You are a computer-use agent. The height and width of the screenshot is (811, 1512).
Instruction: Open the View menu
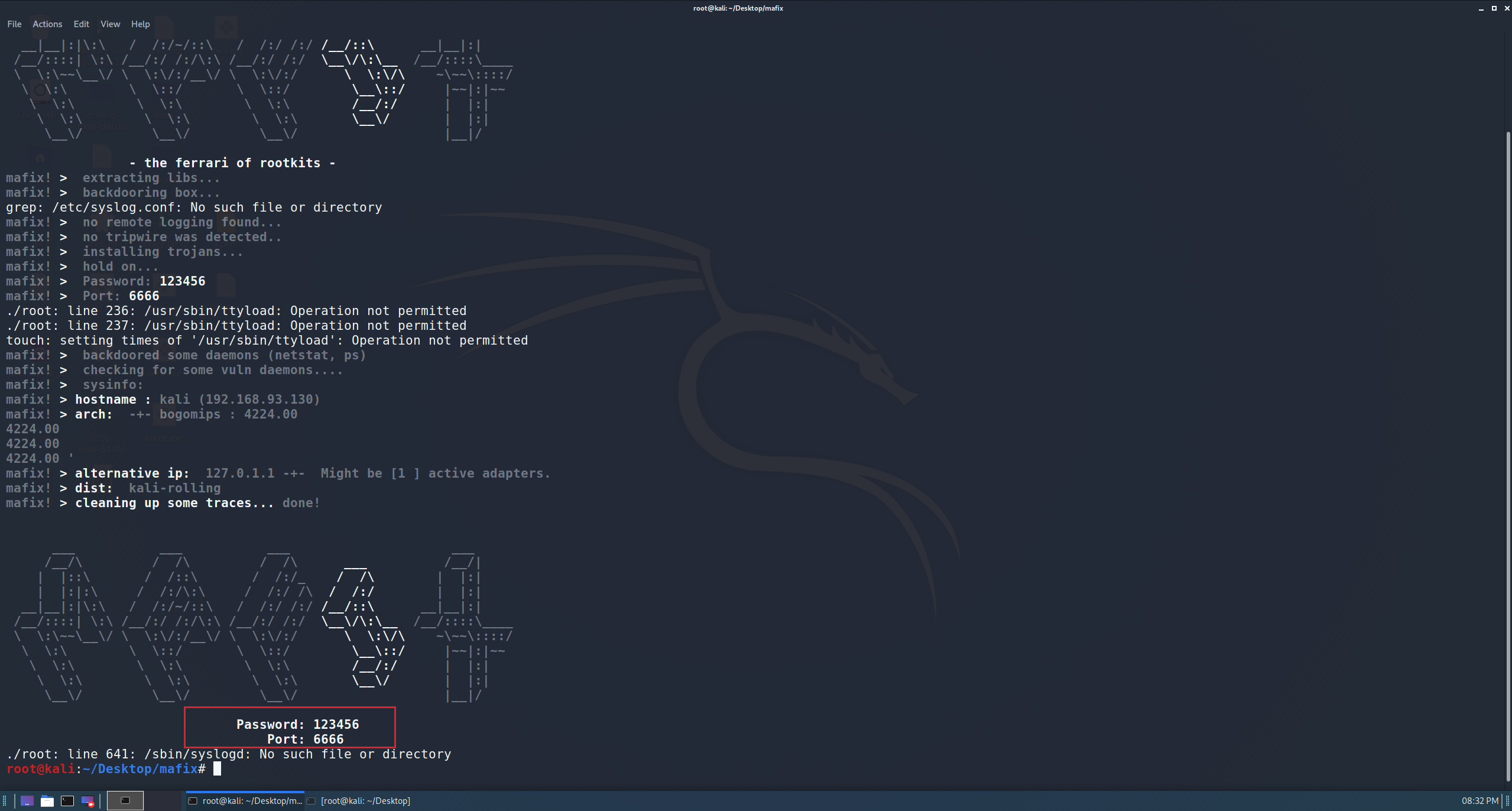click(x=110, y=24)
